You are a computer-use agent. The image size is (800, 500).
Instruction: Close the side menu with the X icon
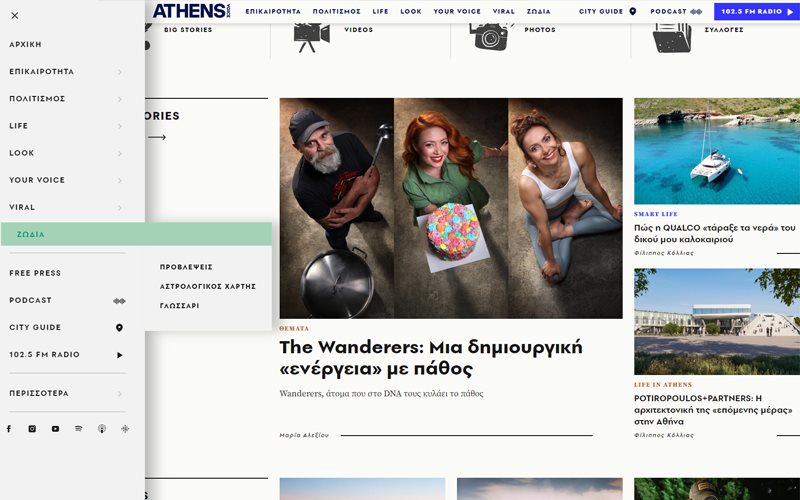15,16
